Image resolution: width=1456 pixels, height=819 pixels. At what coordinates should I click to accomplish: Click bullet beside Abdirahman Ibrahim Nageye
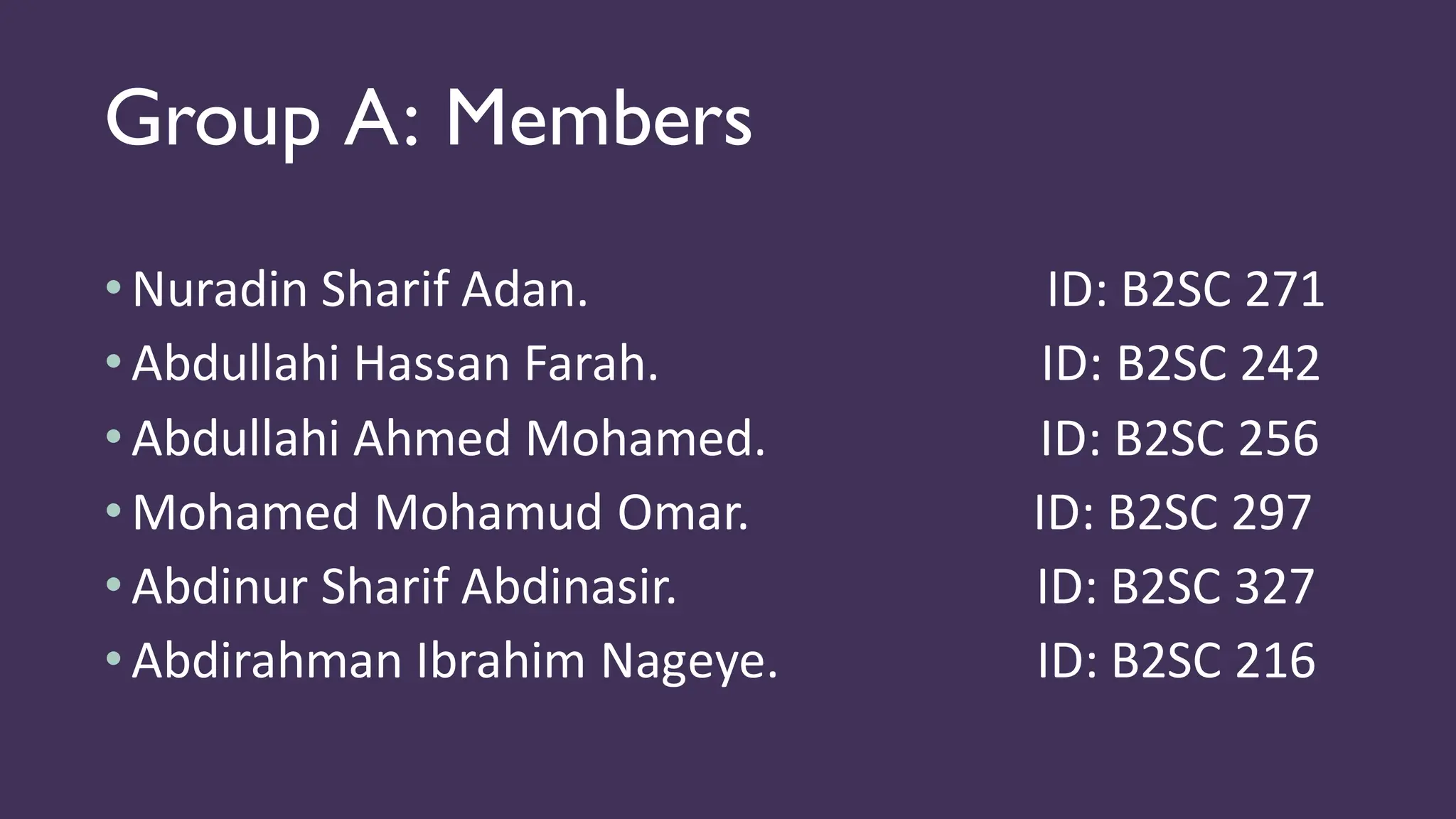113,658
